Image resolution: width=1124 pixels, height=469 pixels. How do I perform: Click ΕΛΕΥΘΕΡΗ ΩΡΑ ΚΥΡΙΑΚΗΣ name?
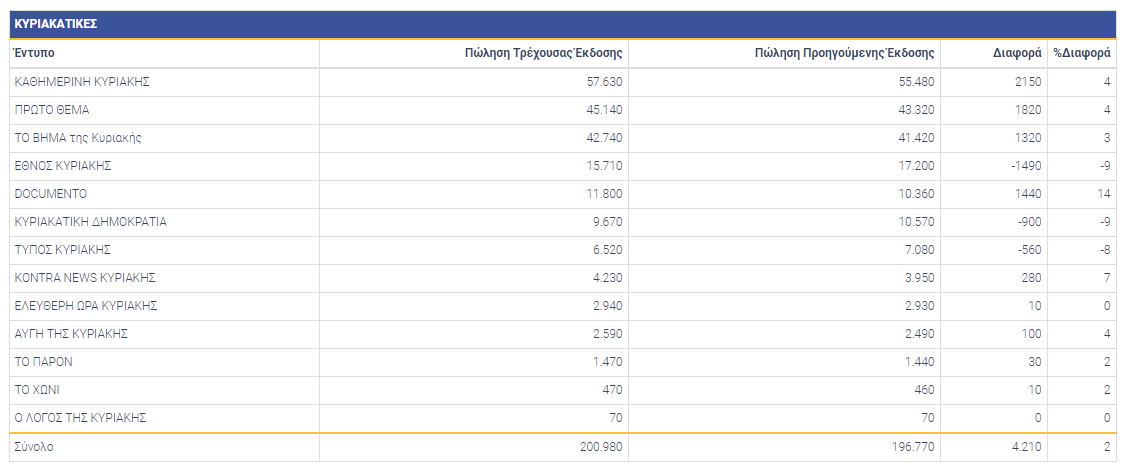tap(85, 306)
